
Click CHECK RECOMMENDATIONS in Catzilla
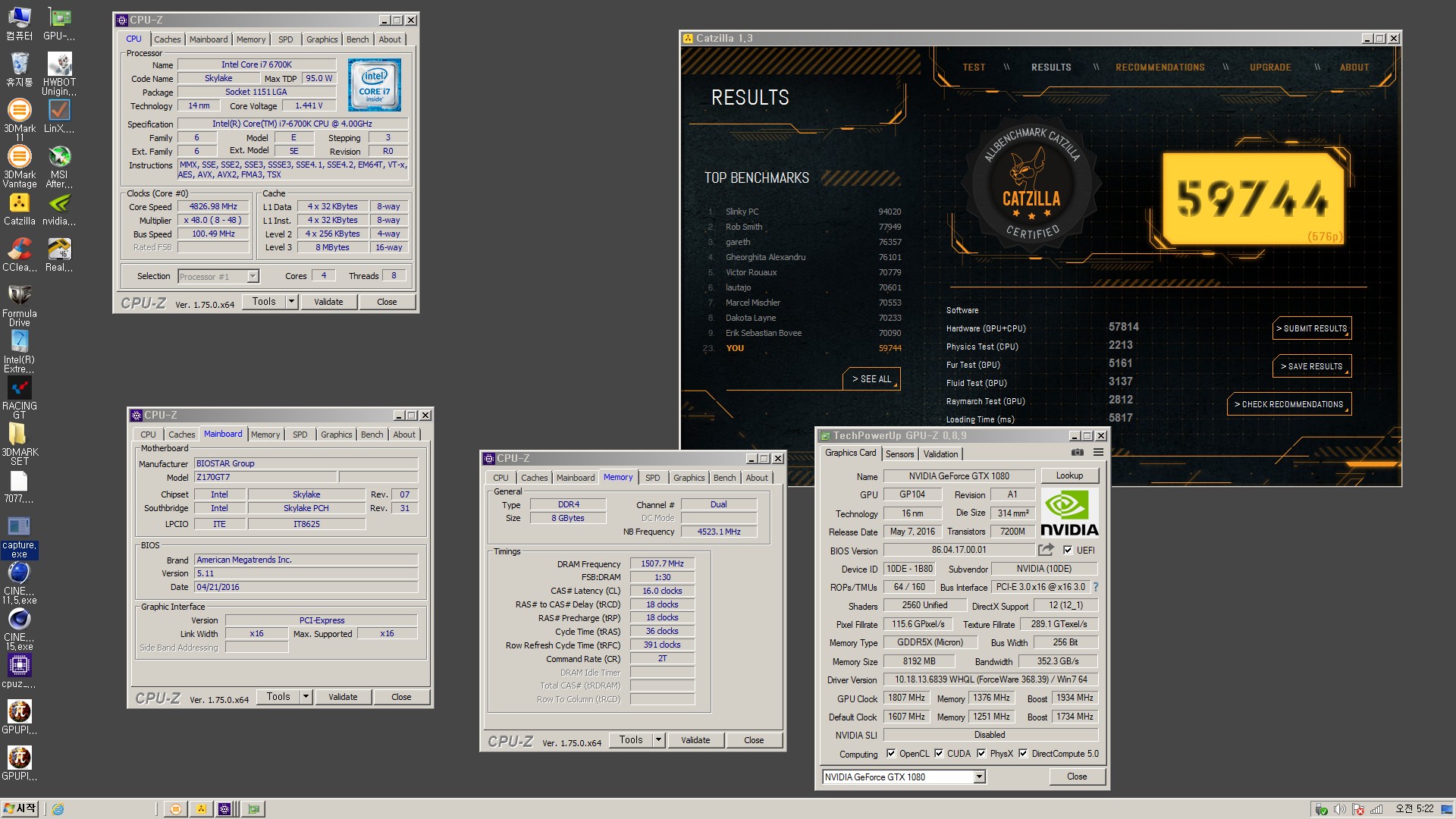point(1288,404)
